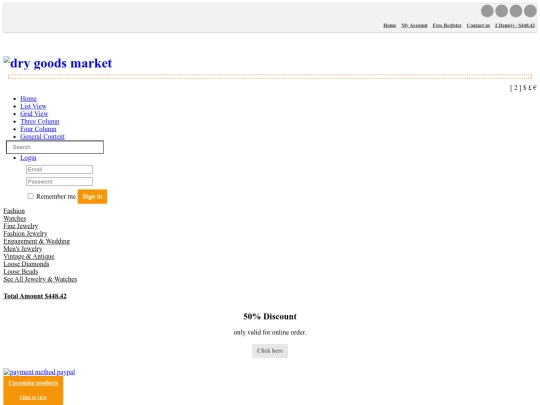540x405 pixels.
Task: Click the third grey circle social icon
Action: [x=516, y=11]
